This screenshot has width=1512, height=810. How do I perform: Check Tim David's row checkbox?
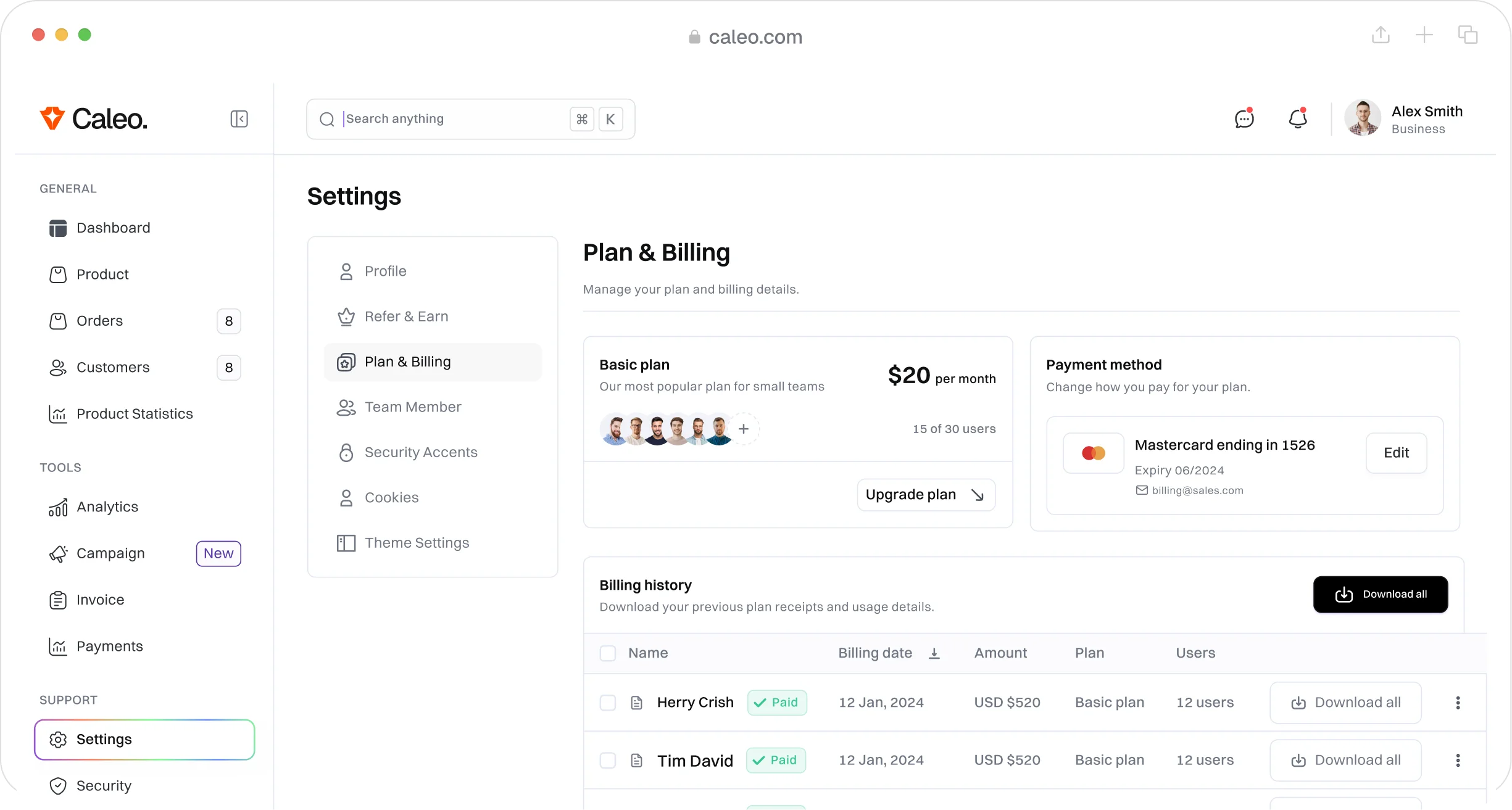click(x=608, y=760)
